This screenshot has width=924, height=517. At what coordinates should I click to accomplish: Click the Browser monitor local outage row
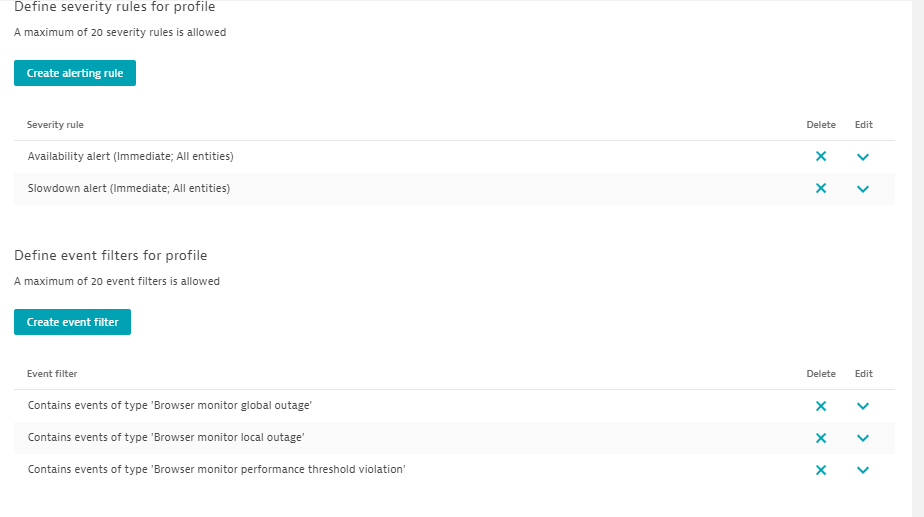pyautogui.click(x=166, y=438)
